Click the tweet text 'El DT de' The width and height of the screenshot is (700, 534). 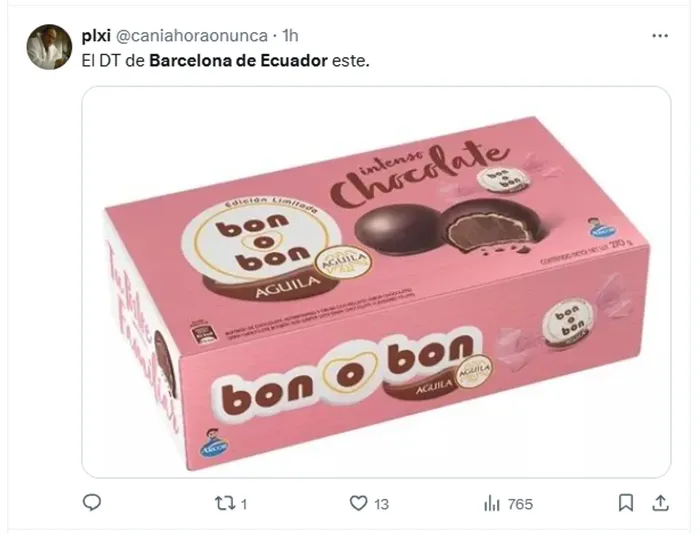click(x=113, y=61)
